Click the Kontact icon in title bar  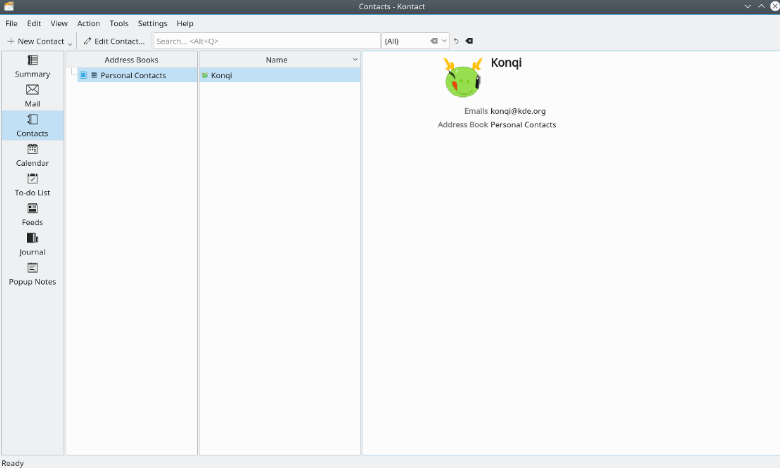(x=9, y=6)
